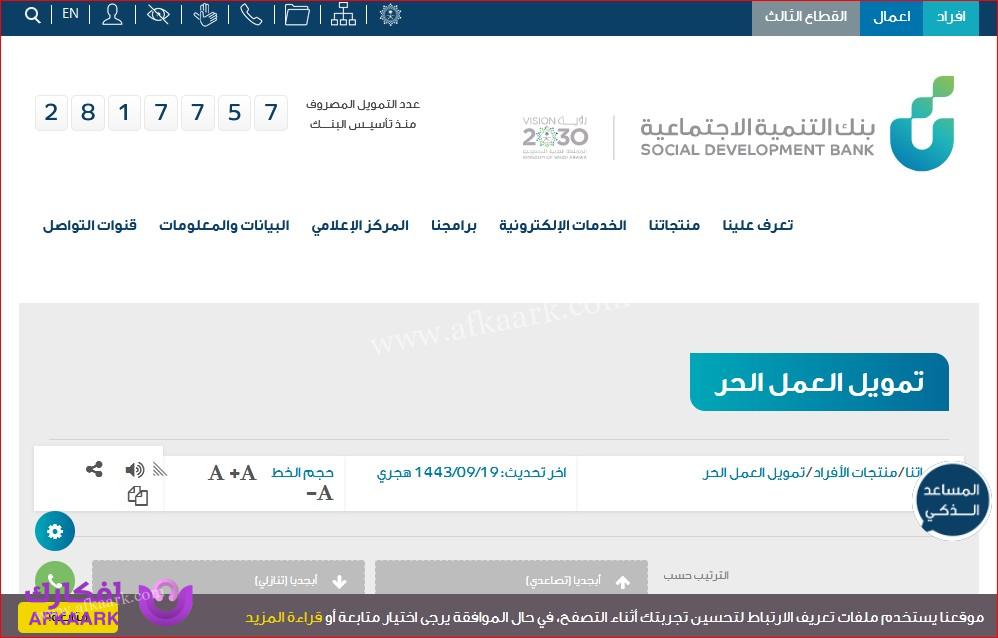Click the user account icon

(112, 15)
